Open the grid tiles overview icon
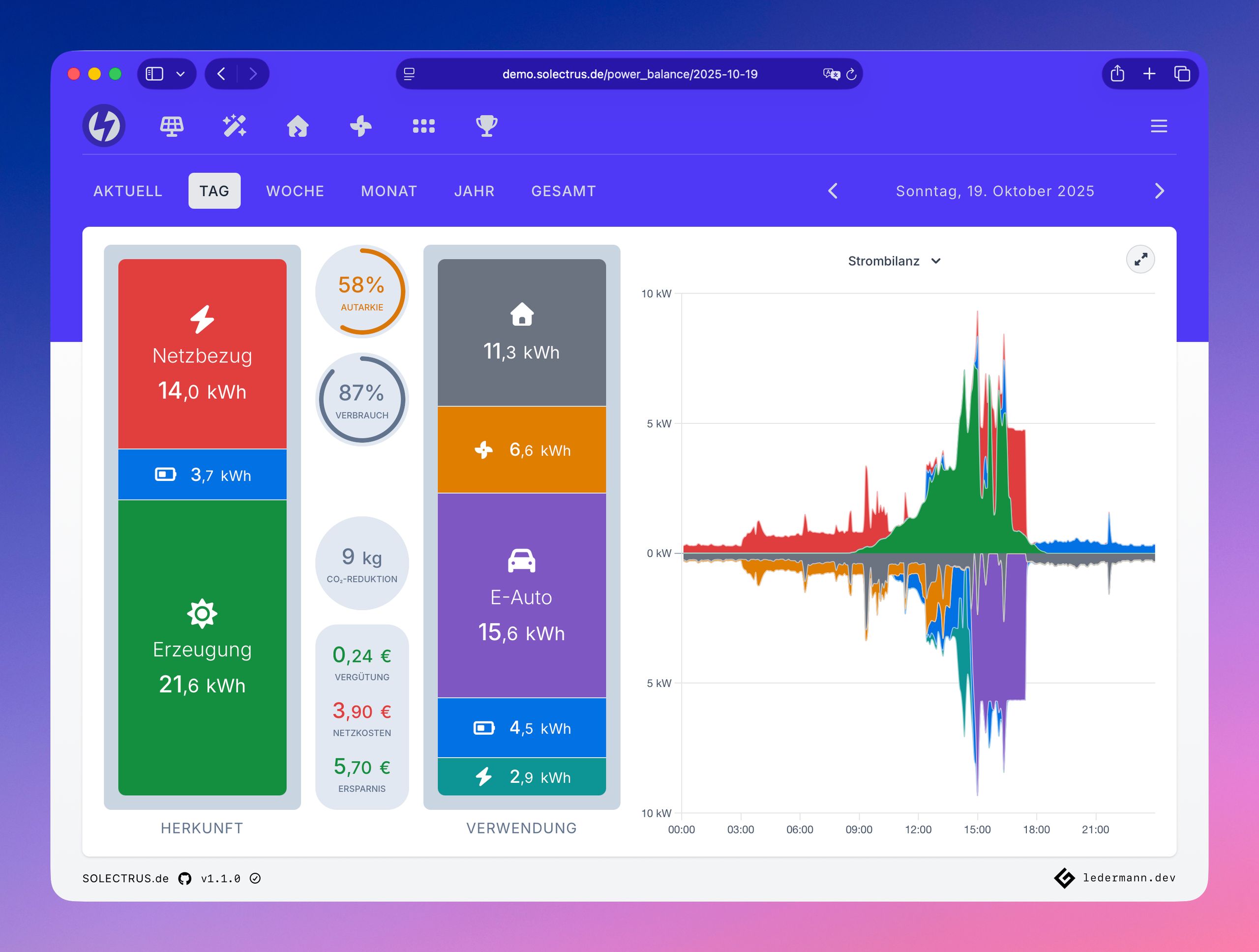 click(423, 126)
